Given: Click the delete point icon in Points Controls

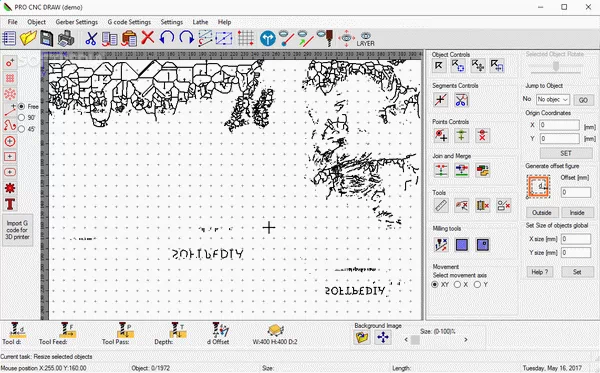Looking at the screenshot, I should pos(482,135).
